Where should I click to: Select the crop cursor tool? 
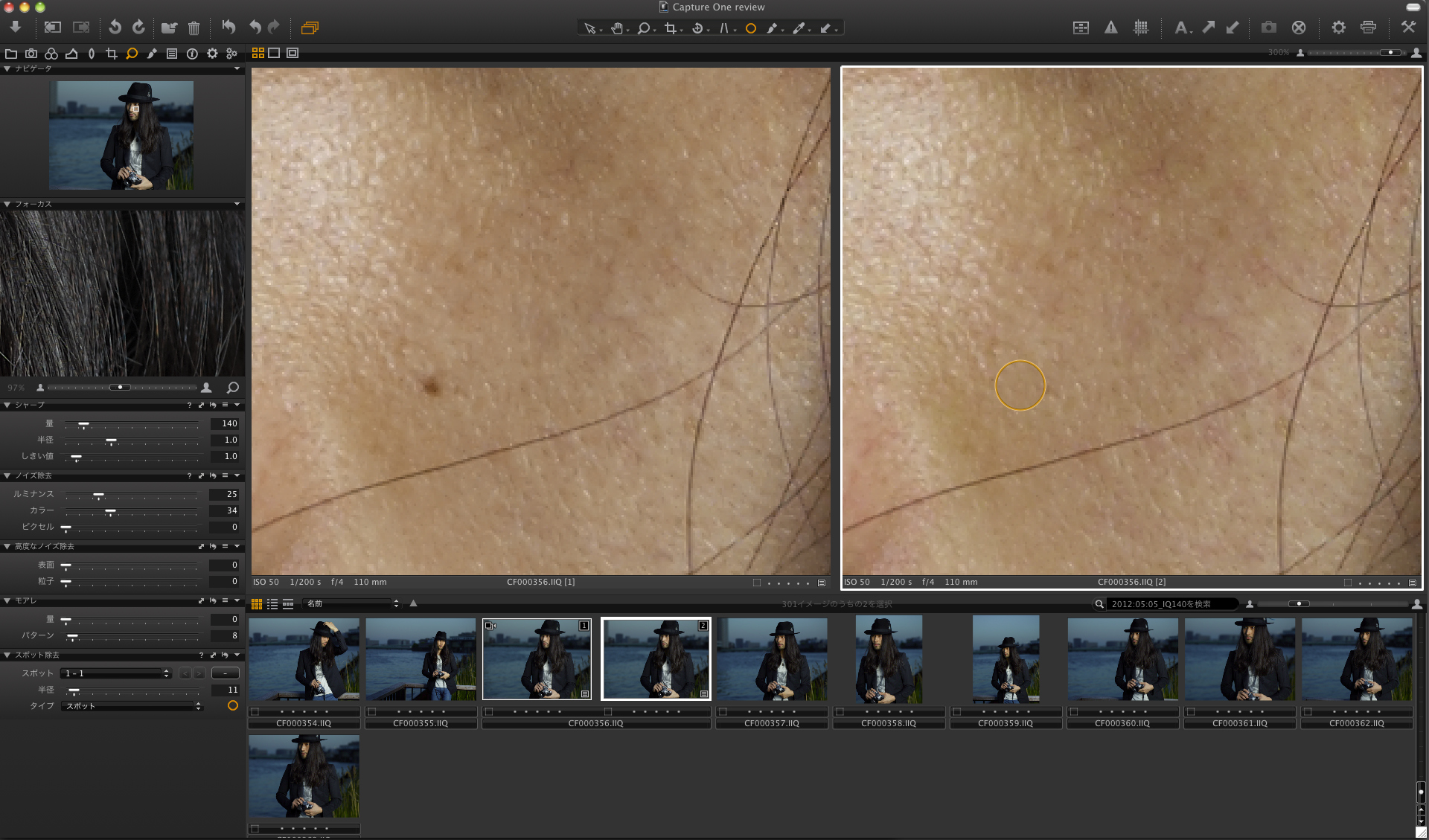coord(671,28)
